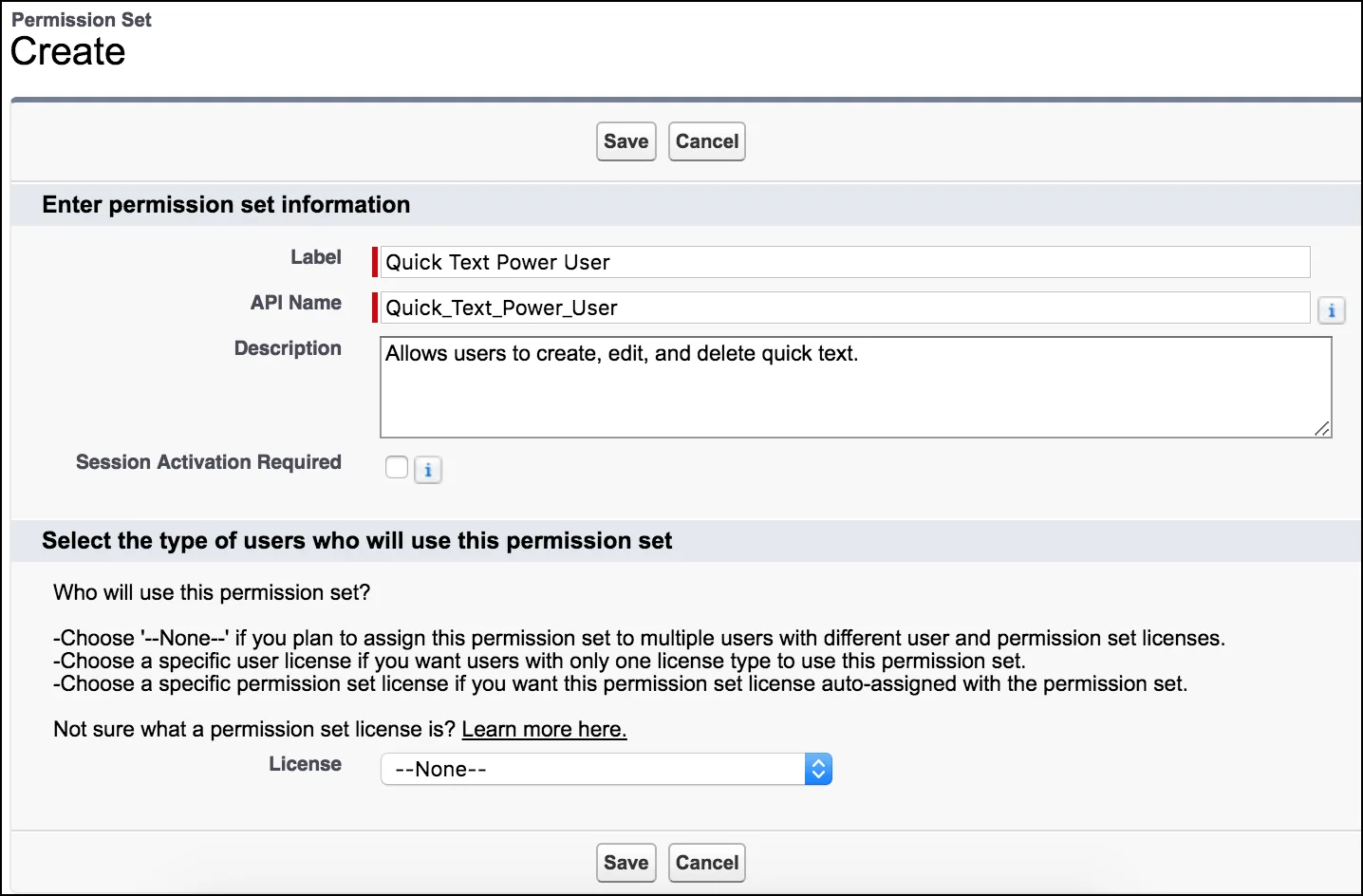Click the 'Select the type of users' section heading
Image resolution: width=1363 pixels, height=896 pixels.
[357, 541]
